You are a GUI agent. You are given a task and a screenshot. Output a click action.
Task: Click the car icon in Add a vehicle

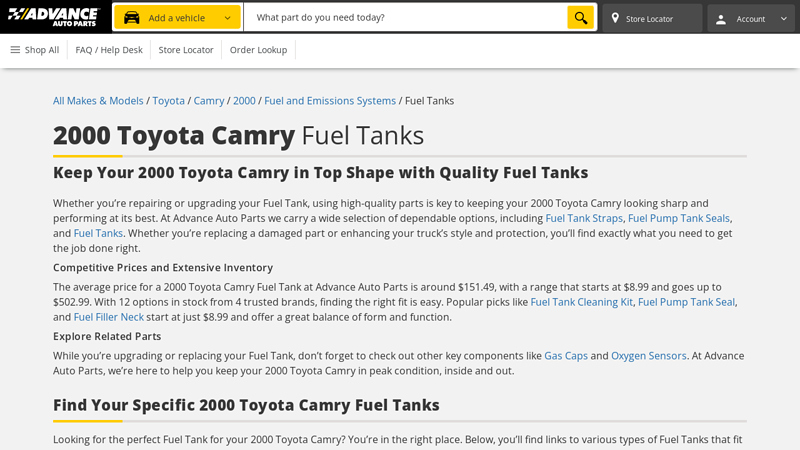click(132, 18)
